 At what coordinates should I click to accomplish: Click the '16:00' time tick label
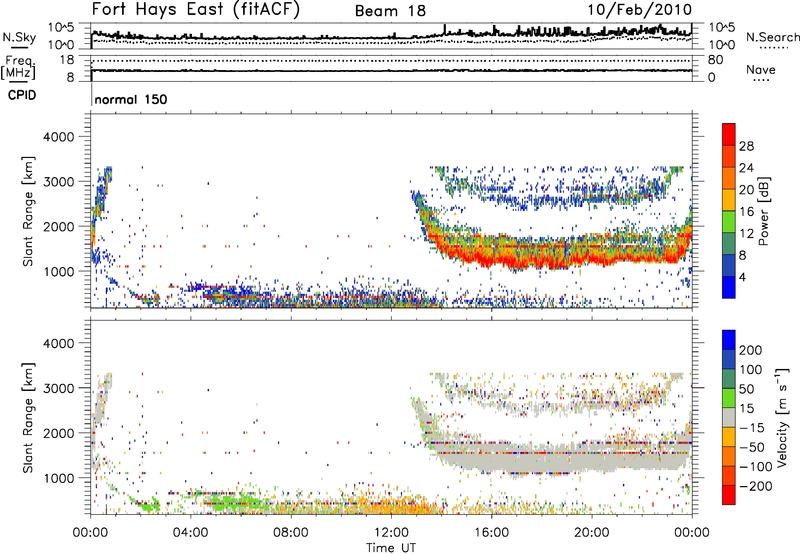[491, 533]
